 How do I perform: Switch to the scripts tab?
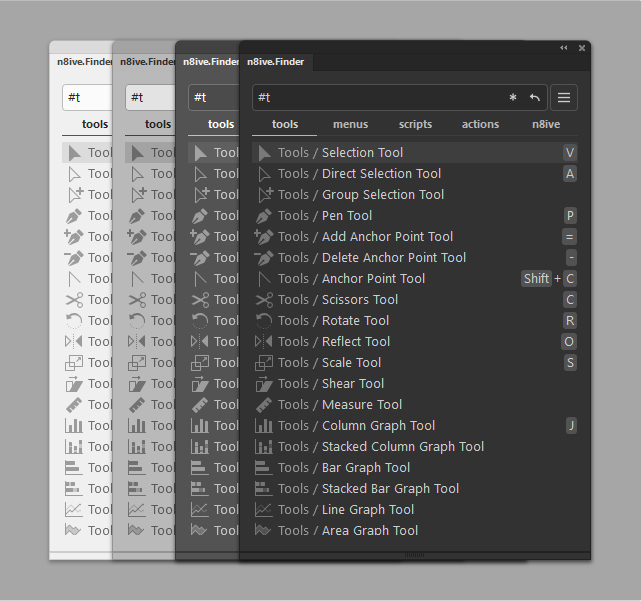pyautogui.click(x=415, y=124)
